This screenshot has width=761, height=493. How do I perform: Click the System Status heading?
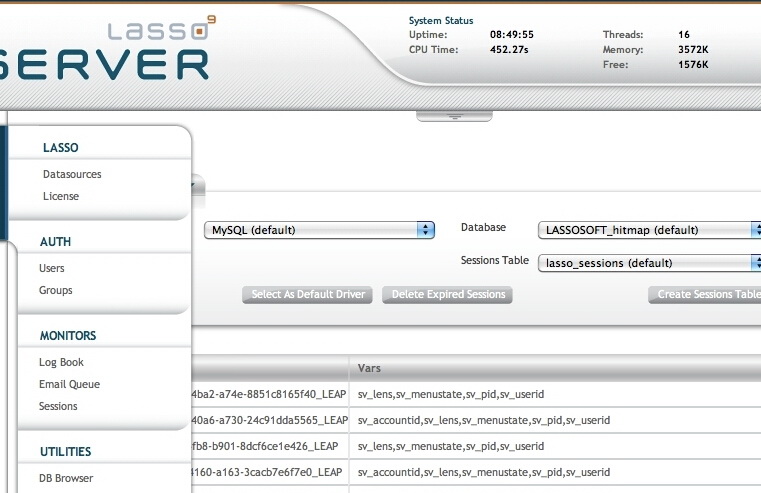click(441, 20)
